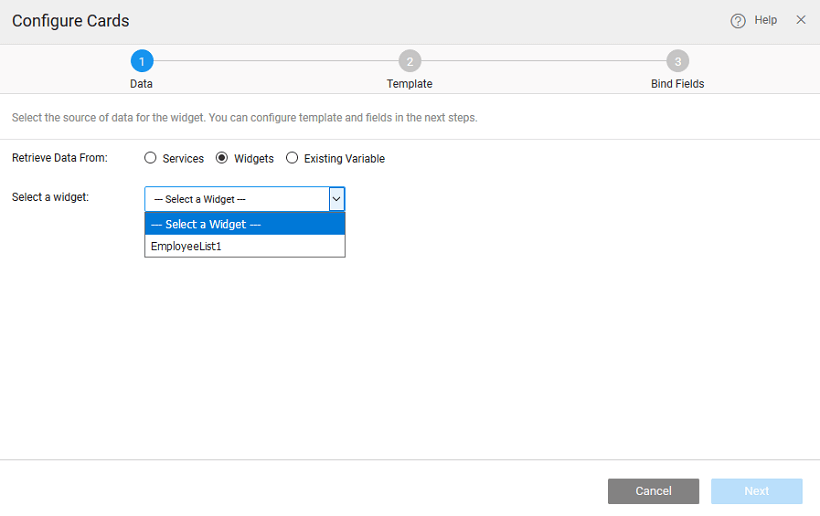Choose the highlighted '--- Select a Widget ---' option
This screenshot has width=820, height=516.
pyautogui.click(x=245, y=224)
